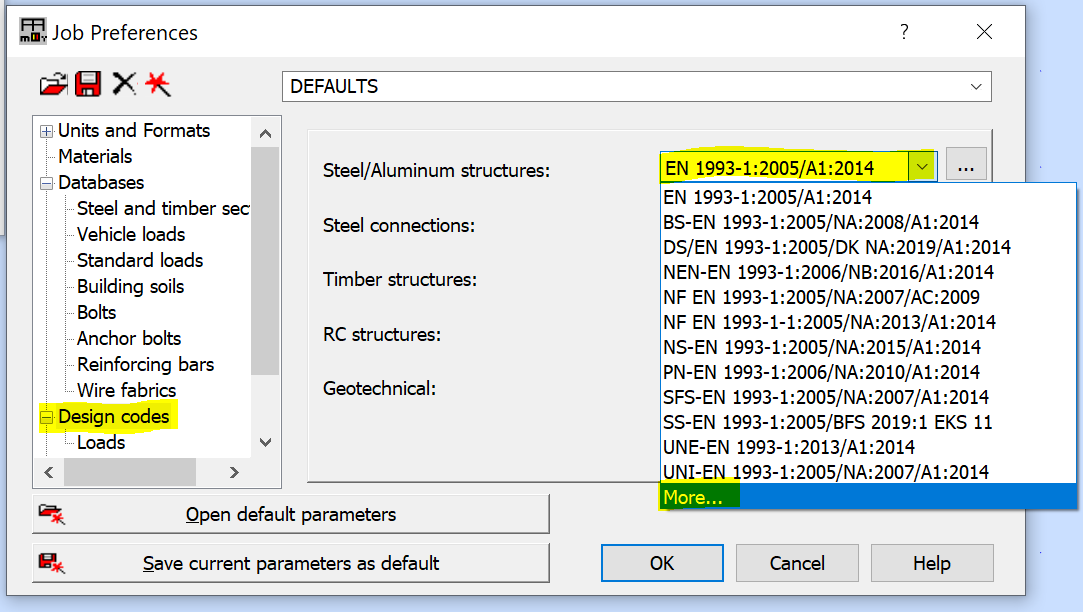Select Loads under Design codes
Screen dimensions: 1083x612
[101, 443]
